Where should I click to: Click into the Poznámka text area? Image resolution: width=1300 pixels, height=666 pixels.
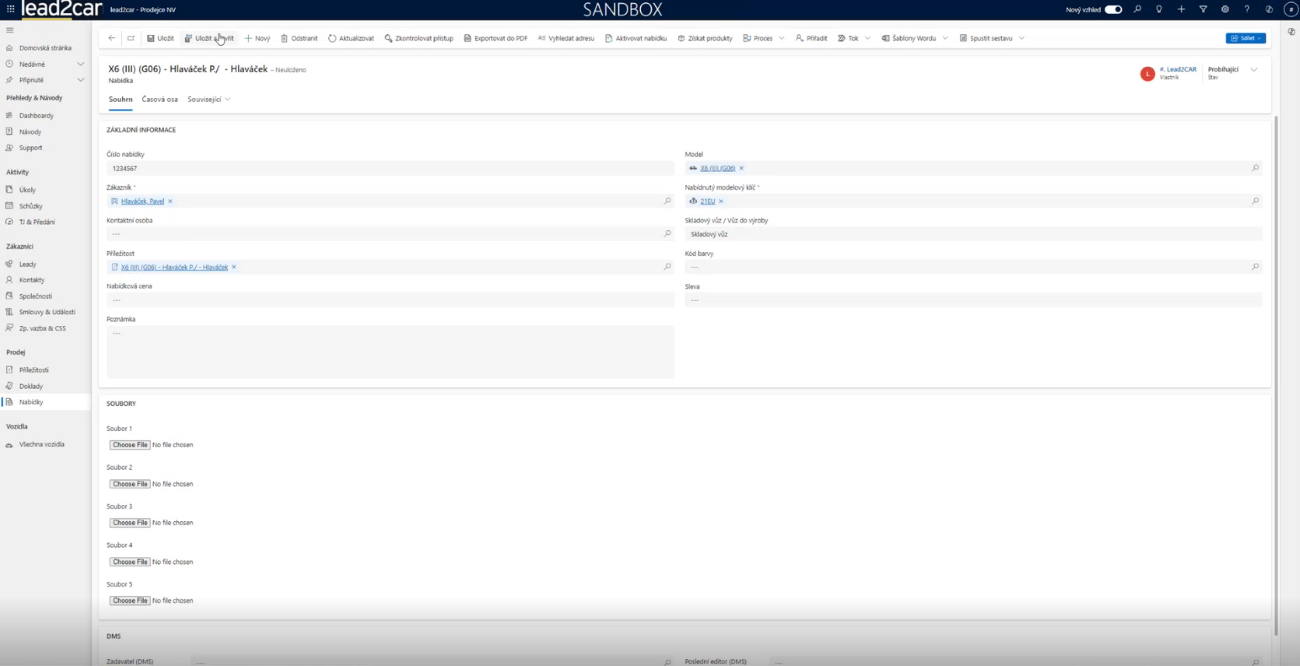390,351
